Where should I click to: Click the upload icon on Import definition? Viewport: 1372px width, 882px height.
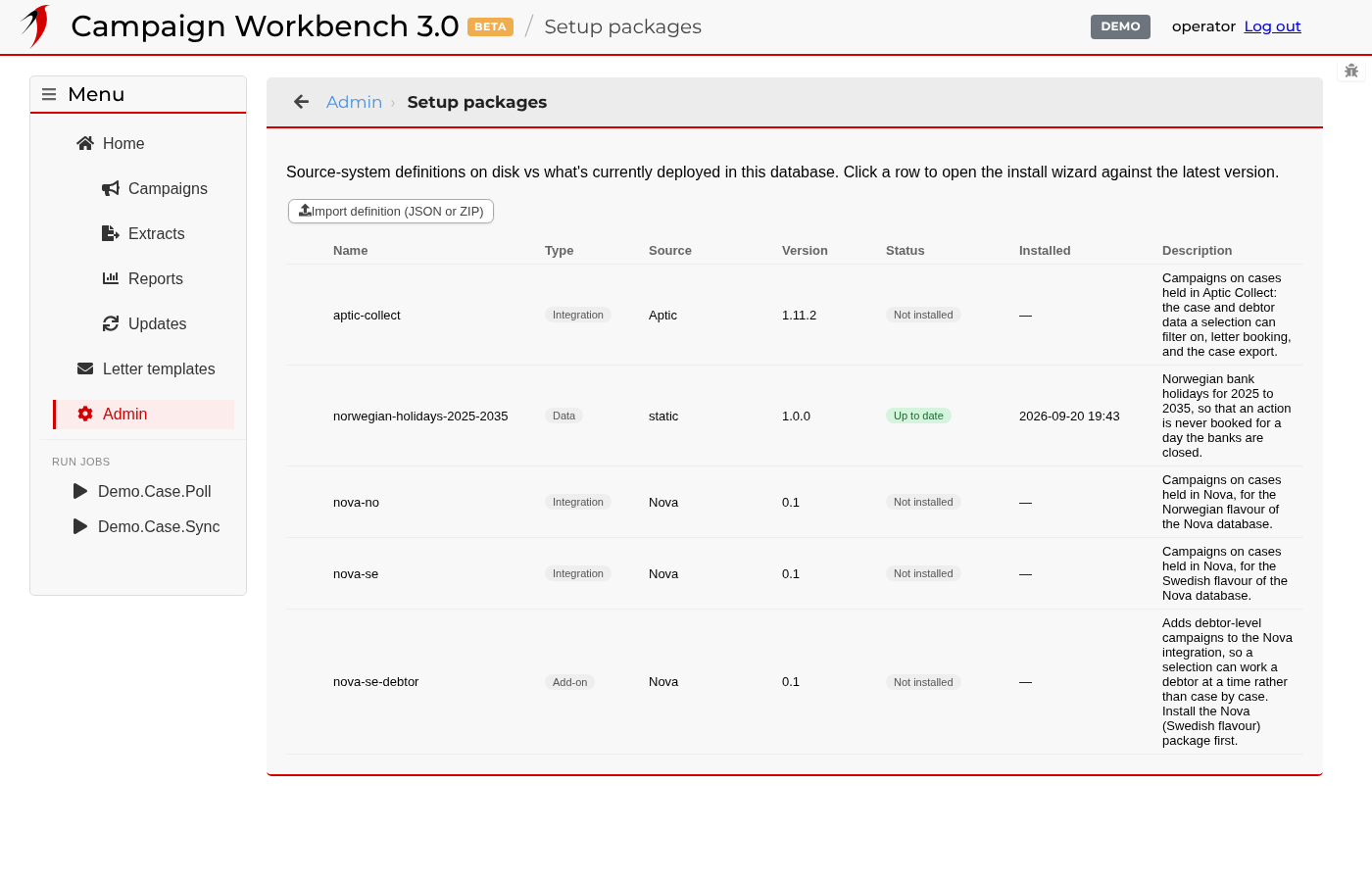305,211
